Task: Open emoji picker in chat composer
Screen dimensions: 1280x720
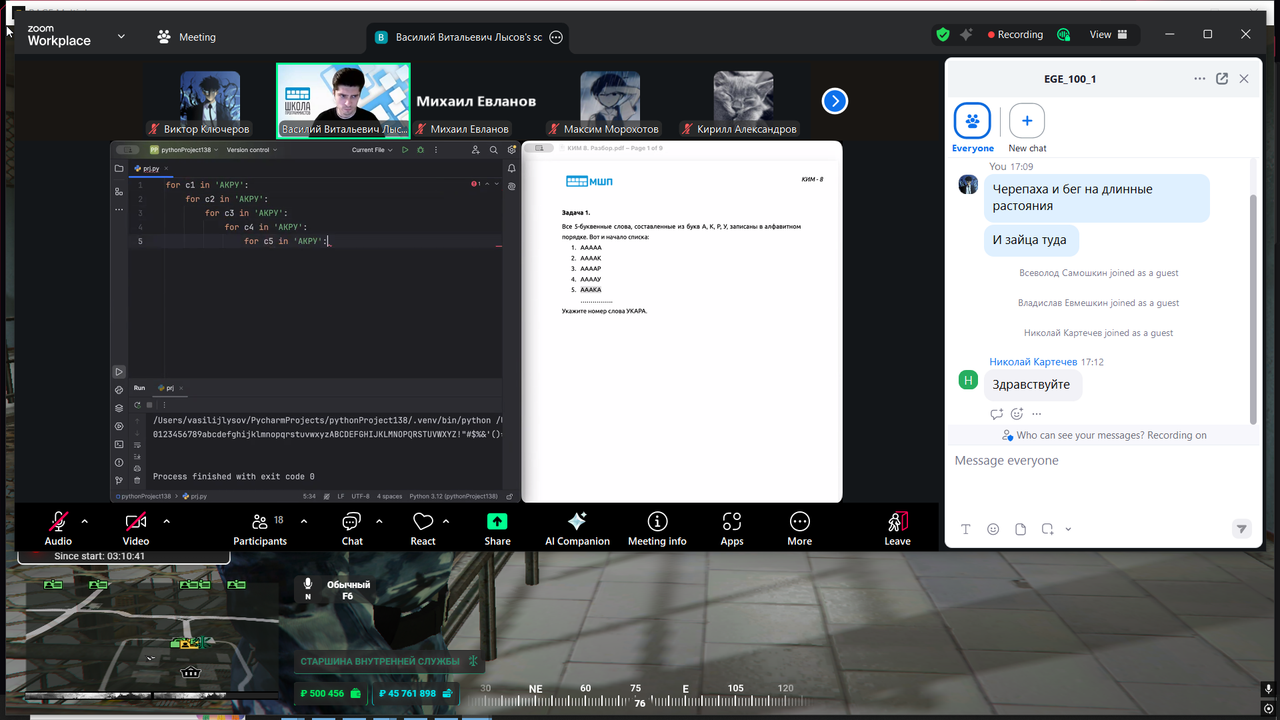Action: tap(993, 529)
